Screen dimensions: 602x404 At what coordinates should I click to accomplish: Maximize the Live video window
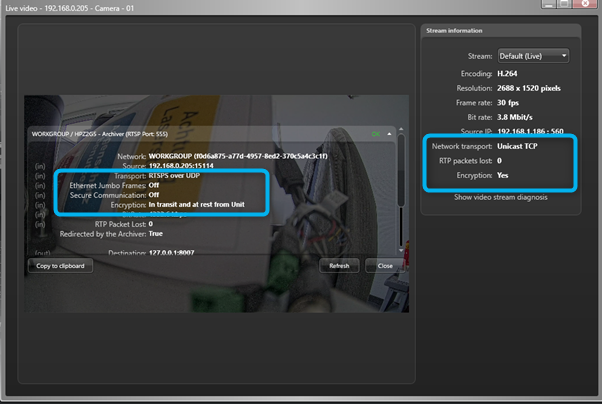pyautogui.click(x=563, y=5)
